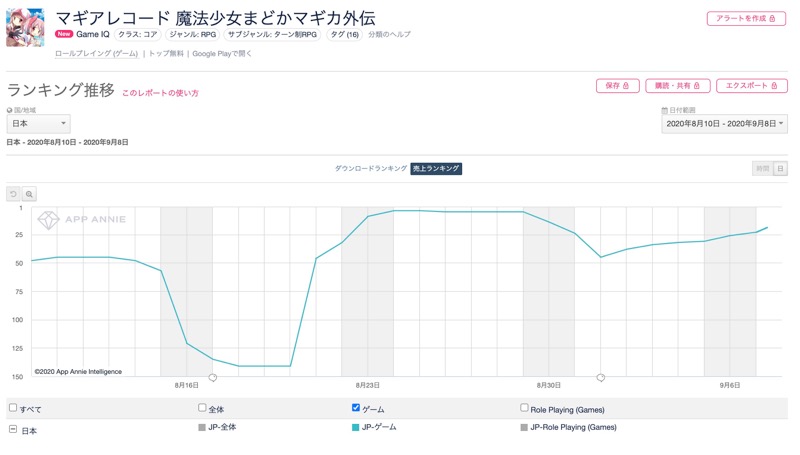Open the Google Playで開く link
800x455 pixels.
222,54
